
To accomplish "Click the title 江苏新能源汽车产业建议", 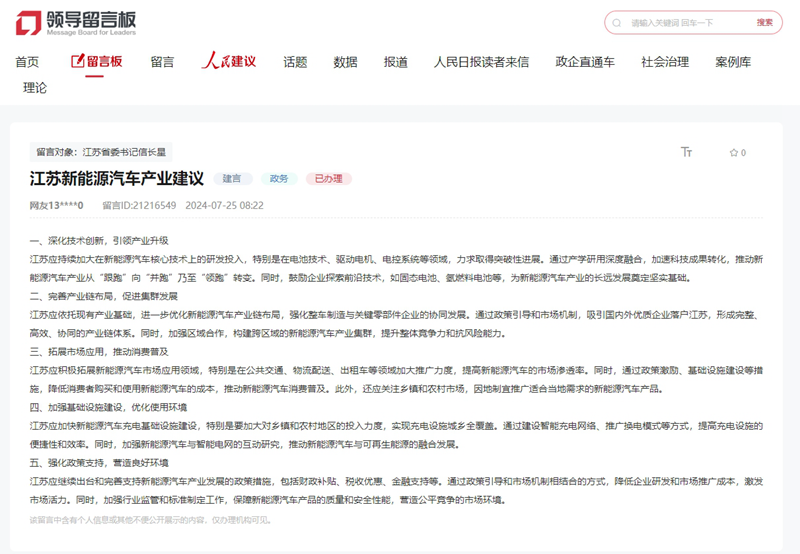I will tap(117, 179).
